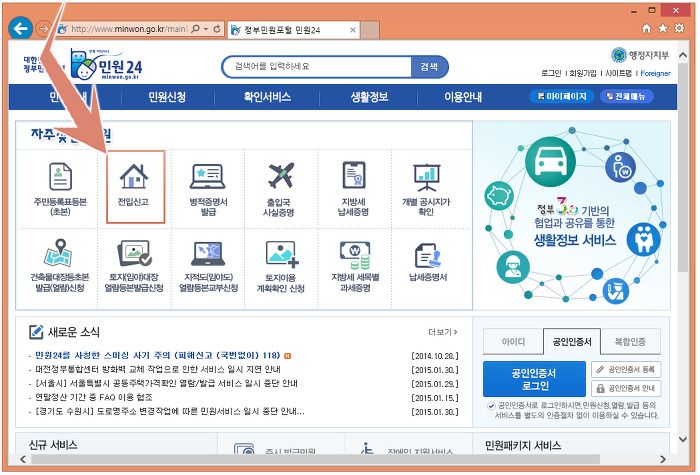Go back with the browser back arrow

point(20,29)
